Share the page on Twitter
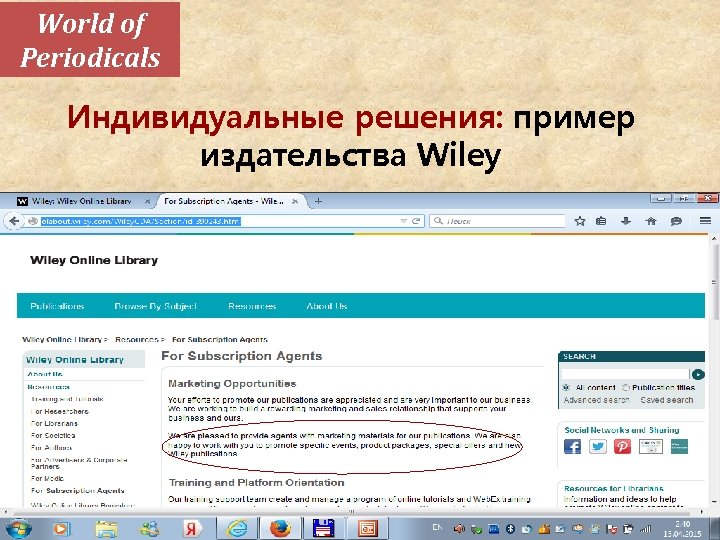The image size is (720, 540). tap(597, 446)
